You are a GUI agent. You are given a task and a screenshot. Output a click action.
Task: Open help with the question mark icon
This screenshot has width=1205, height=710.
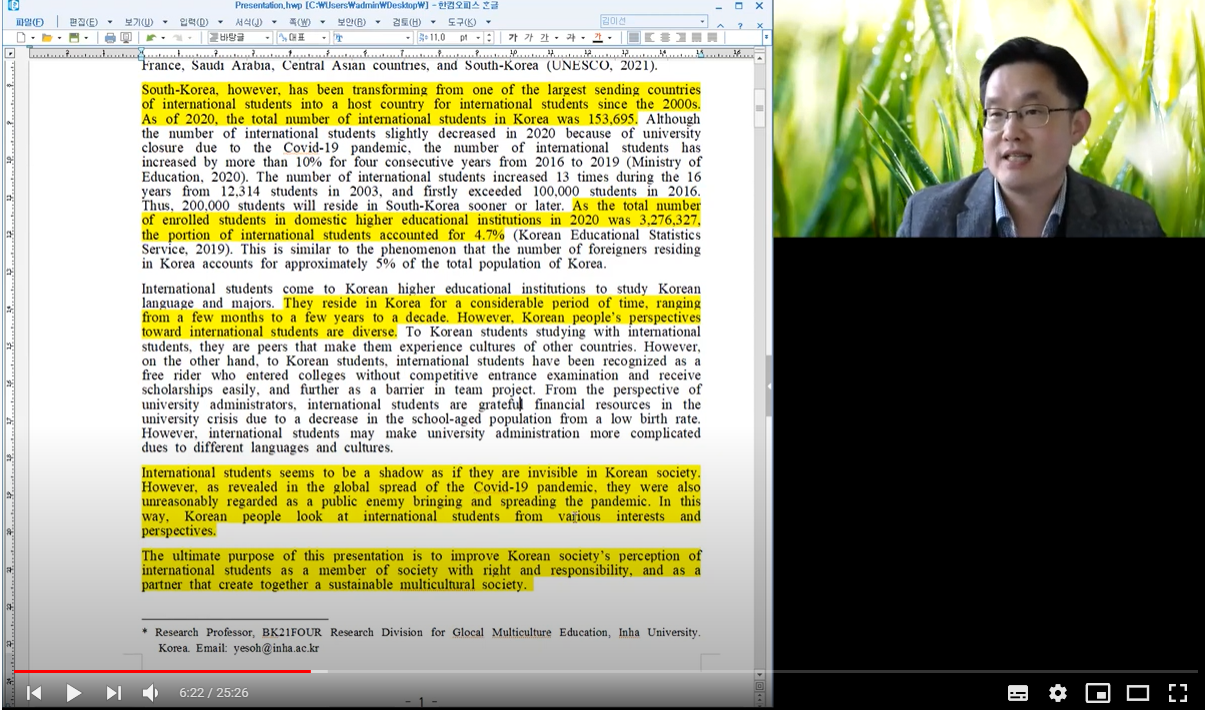pyautogui.click(x=740, y=26)
